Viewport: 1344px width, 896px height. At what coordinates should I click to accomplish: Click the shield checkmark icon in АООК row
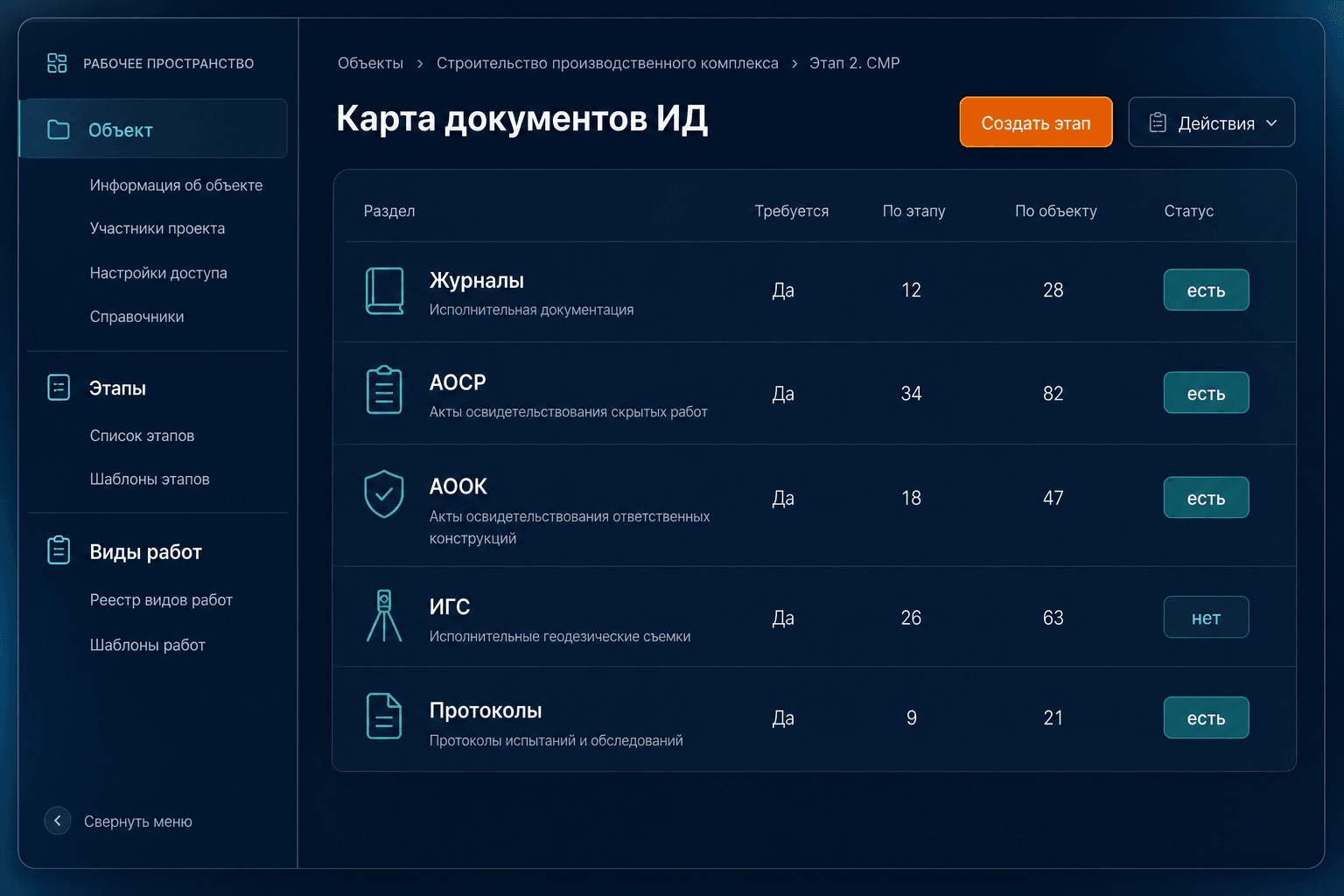coord(384,494)
